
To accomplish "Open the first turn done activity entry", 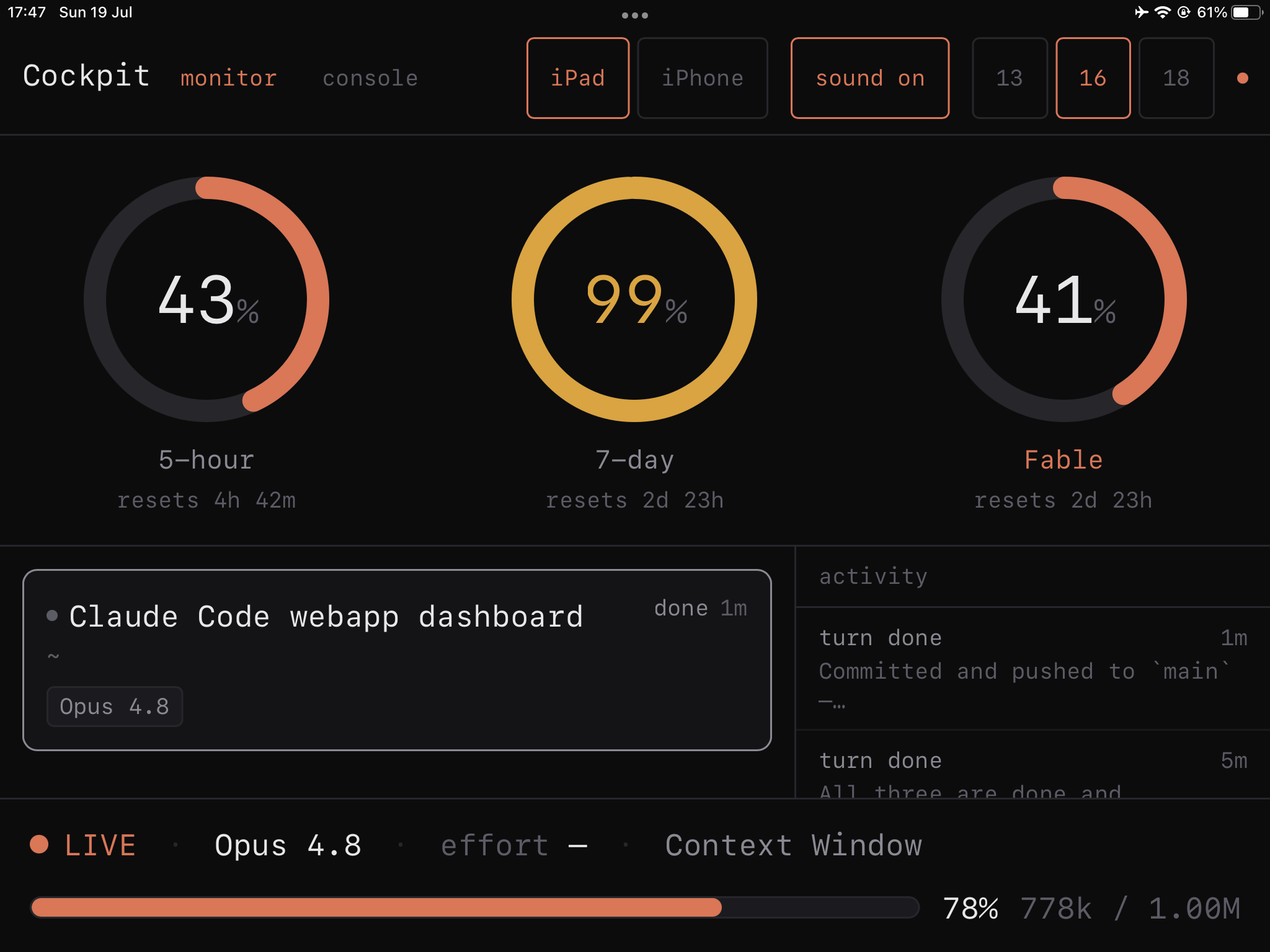I will (x=1033, y=669).
